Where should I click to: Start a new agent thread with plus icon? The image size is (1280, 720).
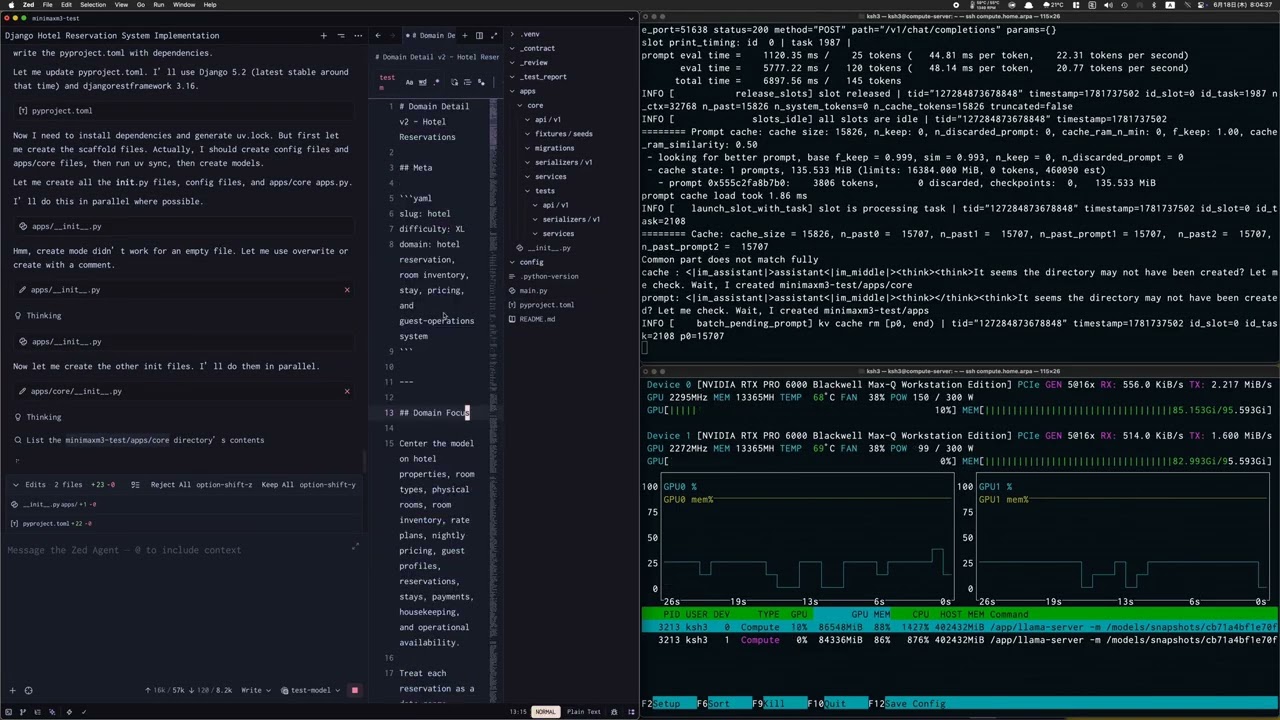tap(323, 35)
